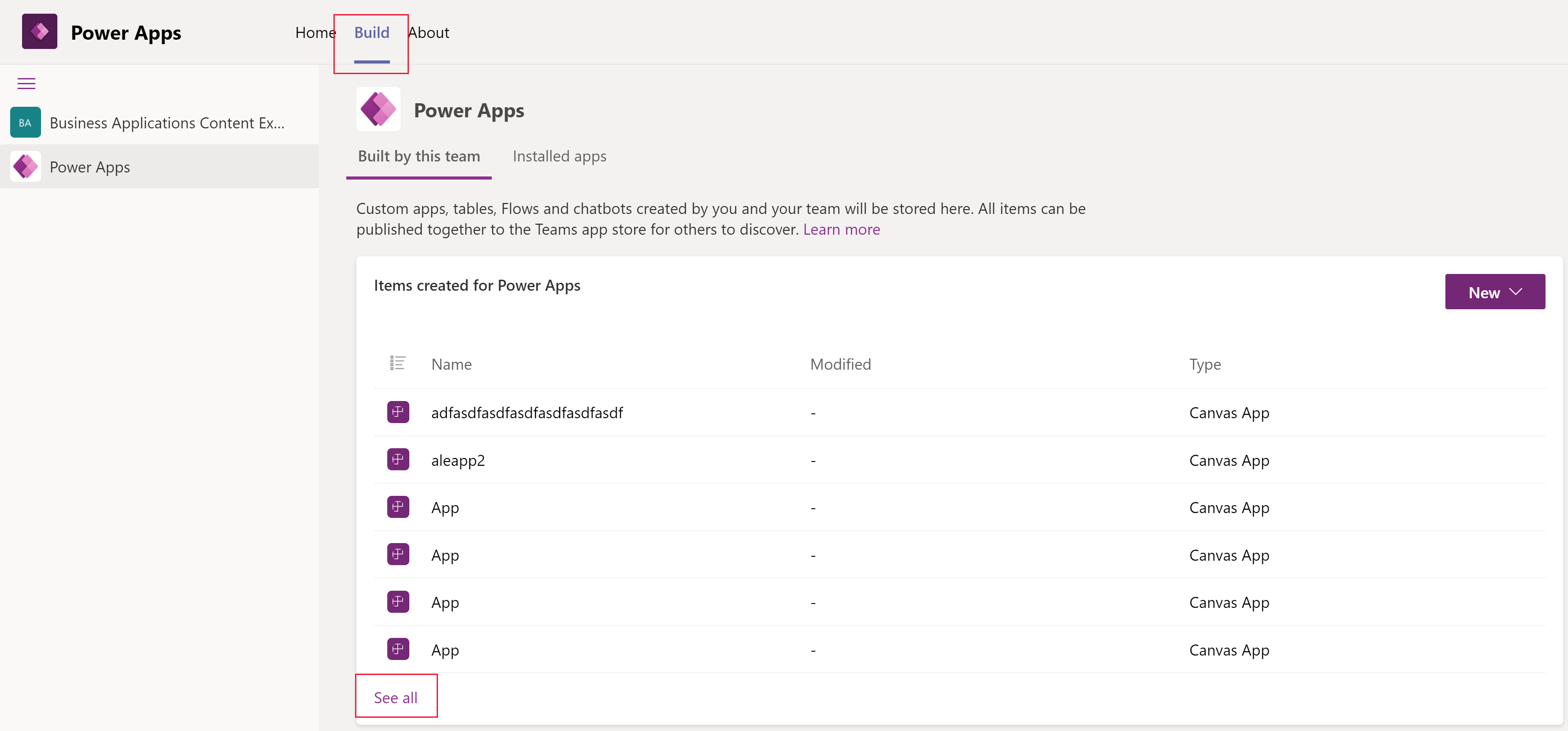Viewport: 1568px width, 731px height.
Task: Click the hamburger menu icon top-left
Action: pyautogui.click(x=27, y=84)
